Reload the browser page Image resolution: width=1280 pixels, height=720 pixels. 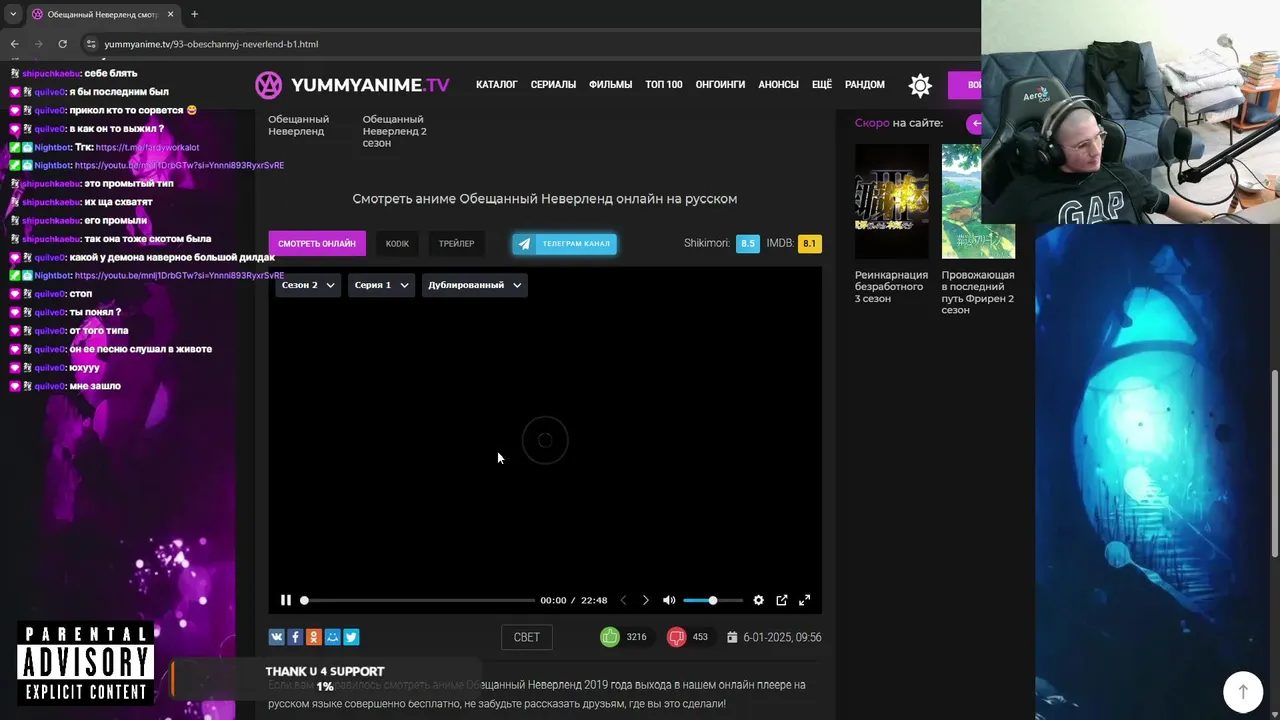tap(62, 44)
